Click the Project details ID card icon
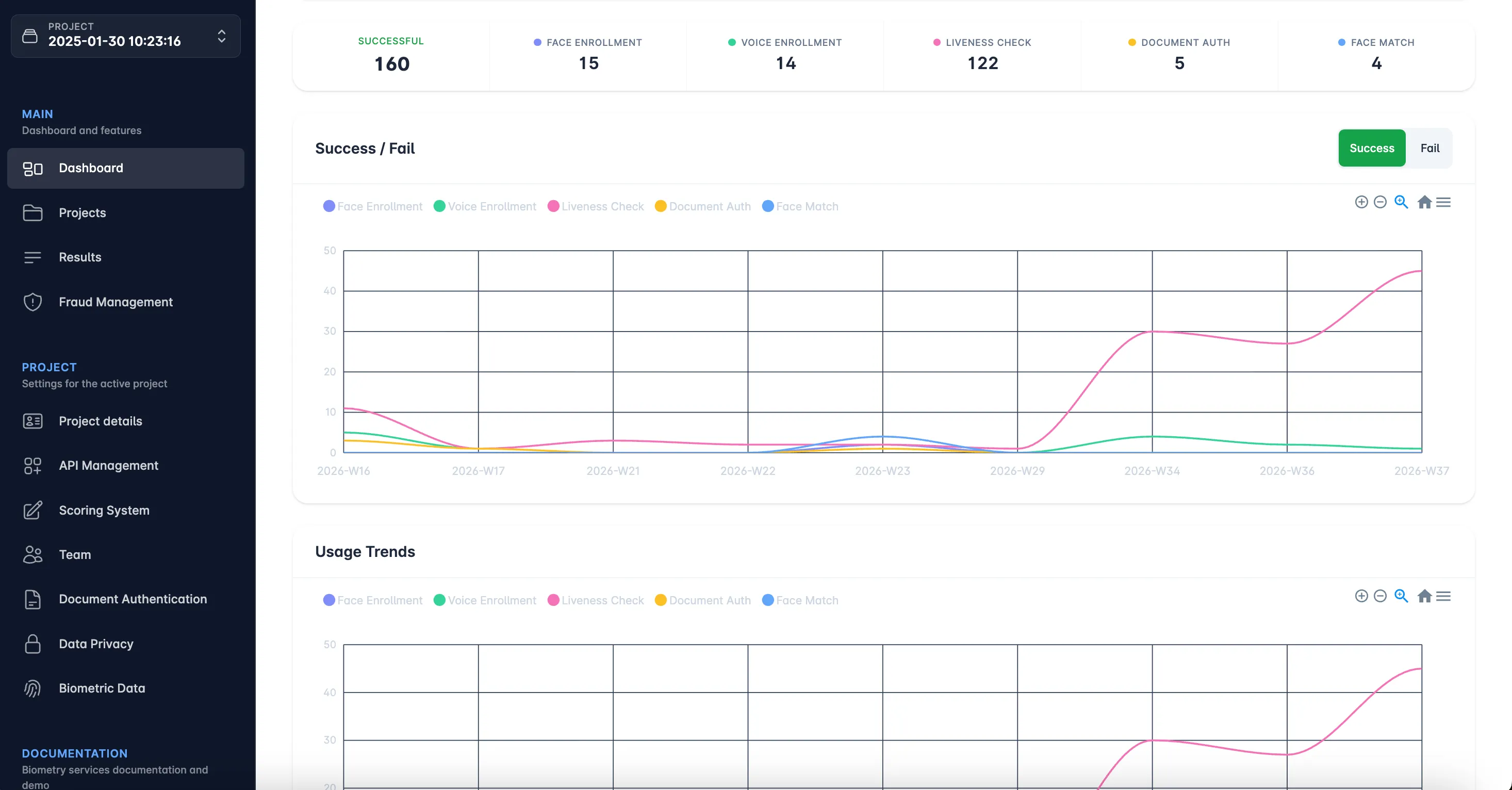 point(33,421)
